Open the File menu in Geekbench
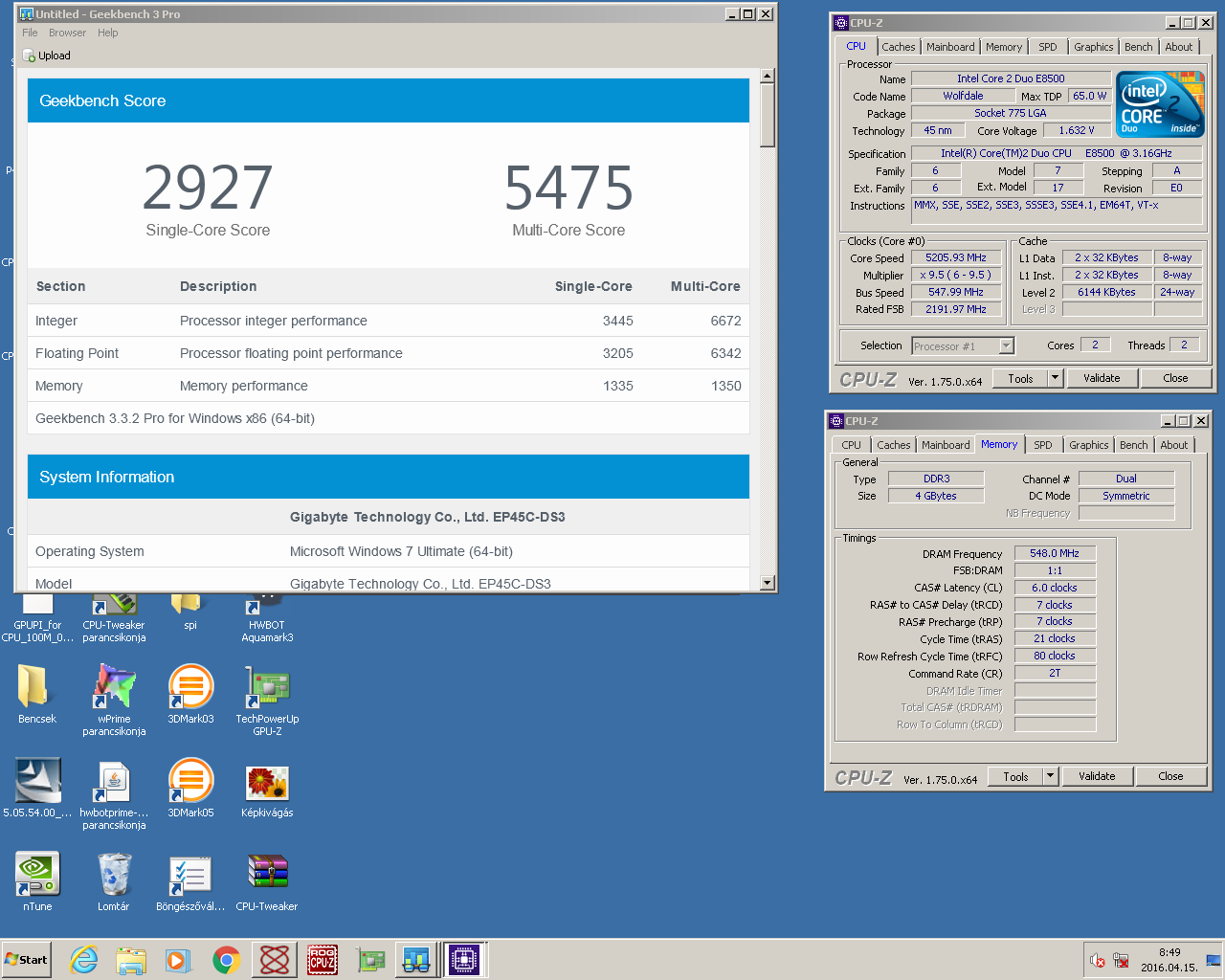Screen dimensions: 1225x980 30,33
